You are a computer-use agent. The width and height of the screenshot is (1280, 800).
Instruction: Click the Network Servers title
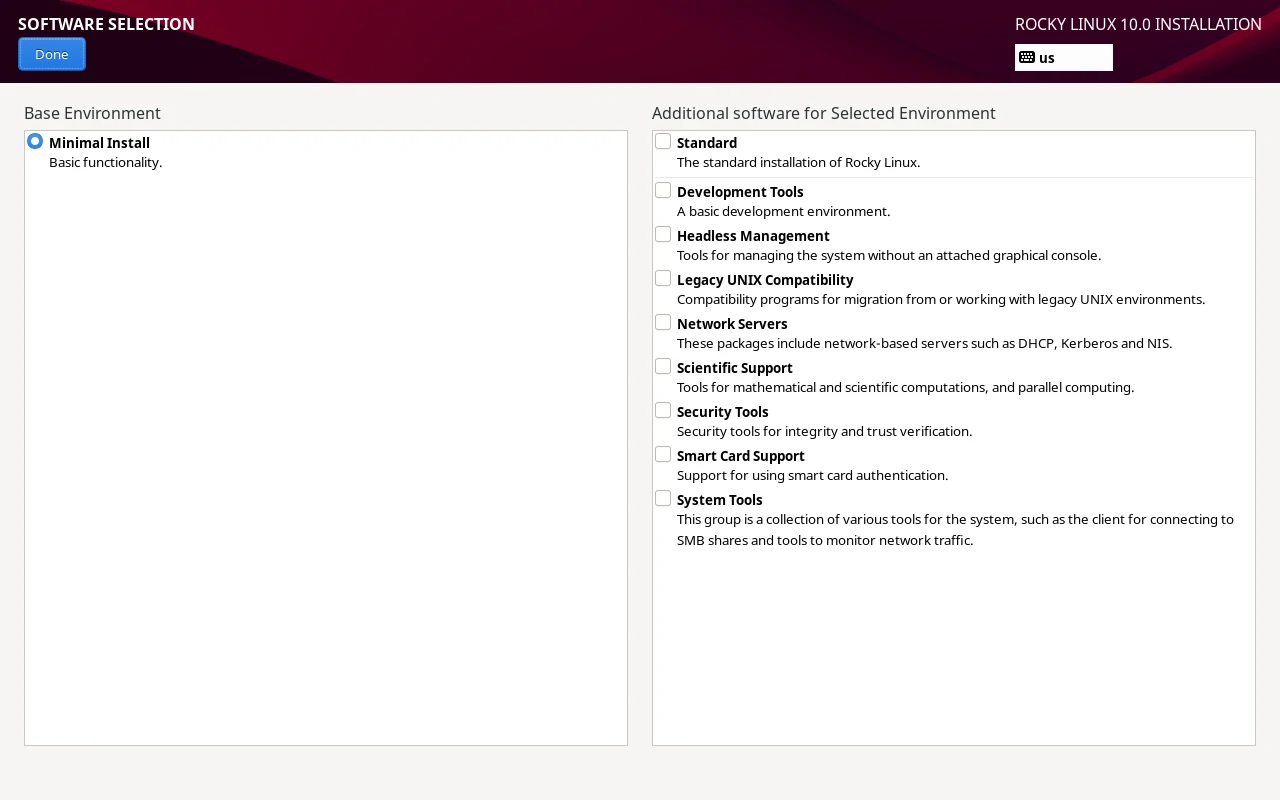pos(732,324)
